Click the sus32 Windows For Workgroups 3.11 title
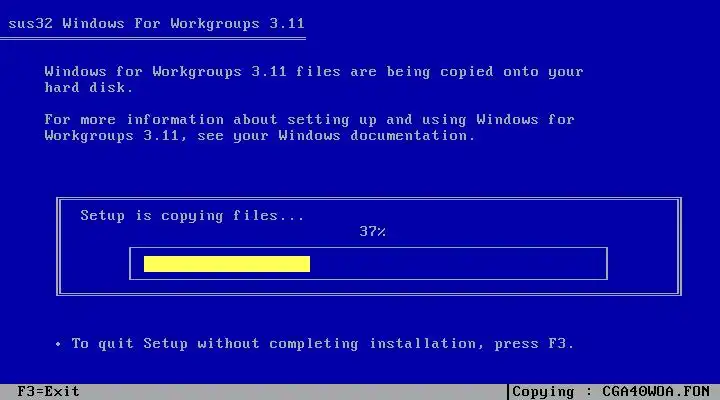 pyautogui.click(x=156, y=23)
